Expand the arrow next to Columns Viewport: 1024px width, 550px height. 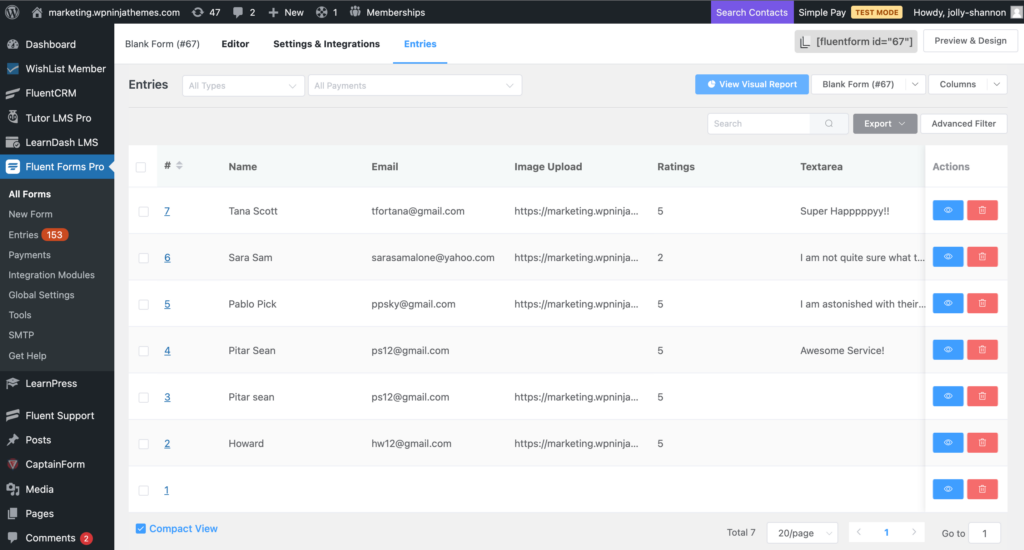pyautogui.click(x=997, y=84)
